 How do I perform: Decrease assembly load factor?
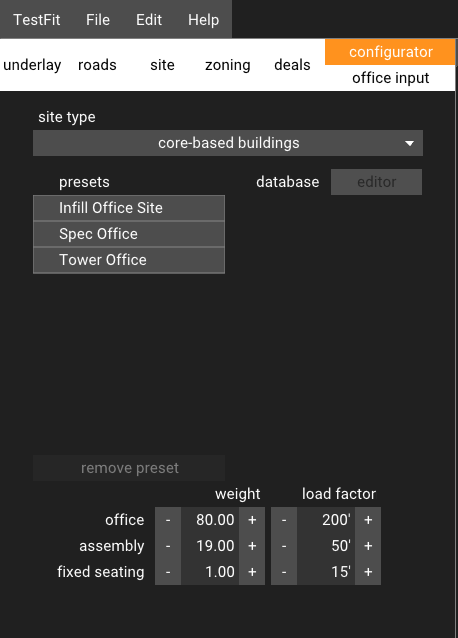(284, 546)
